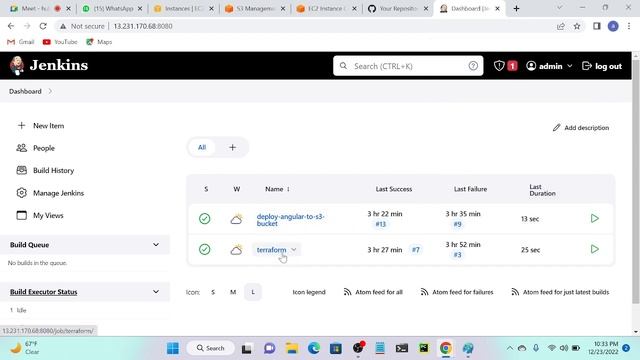Image resolution: width=640 pixels, height=360 pixels.
Task: Open the Chrome three-dot menu
Action: [629, 26]
